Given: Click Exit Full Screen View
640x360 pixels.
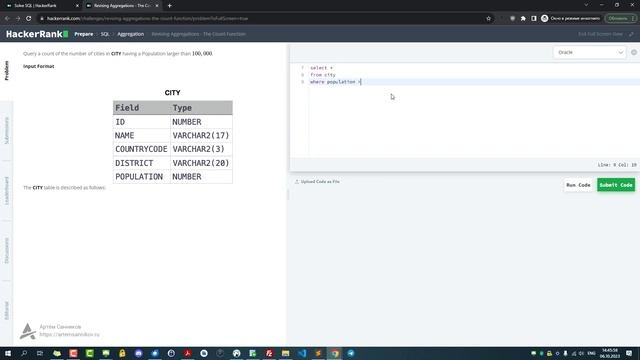Looking at the screenshot, I should [606, 34].
